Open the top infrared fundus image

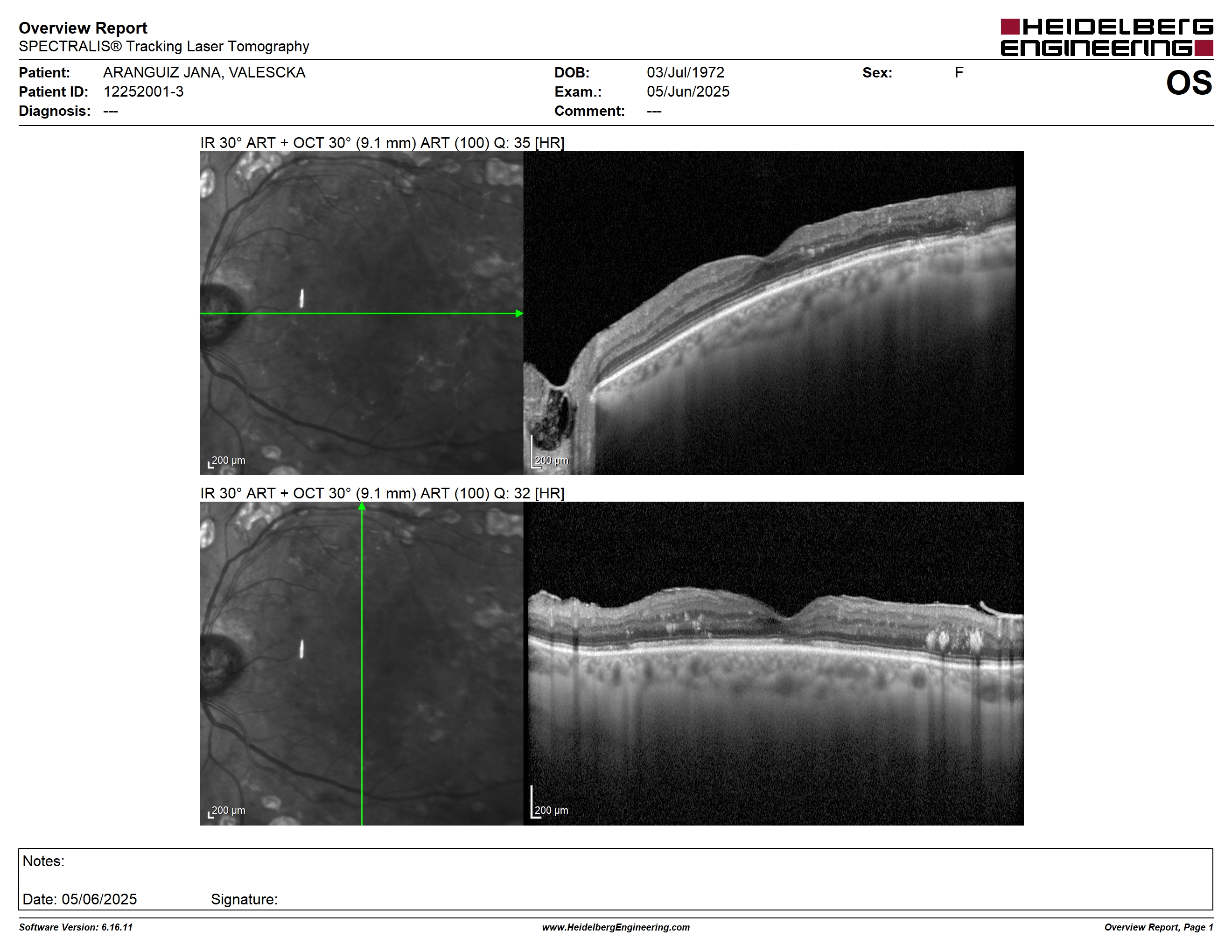(362, 313)
